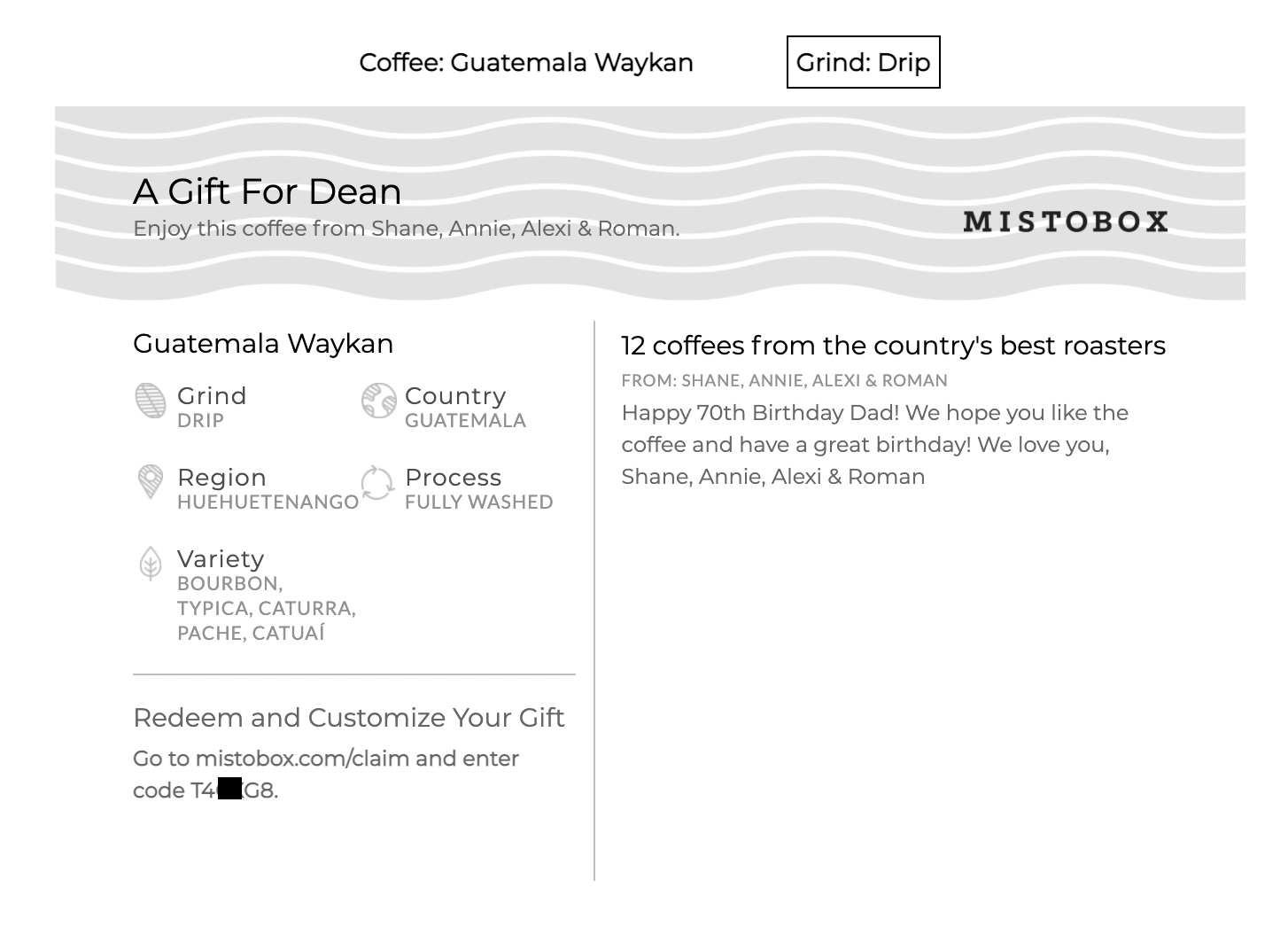Click the MISTOBOX logo

(x=1066, y=222)
